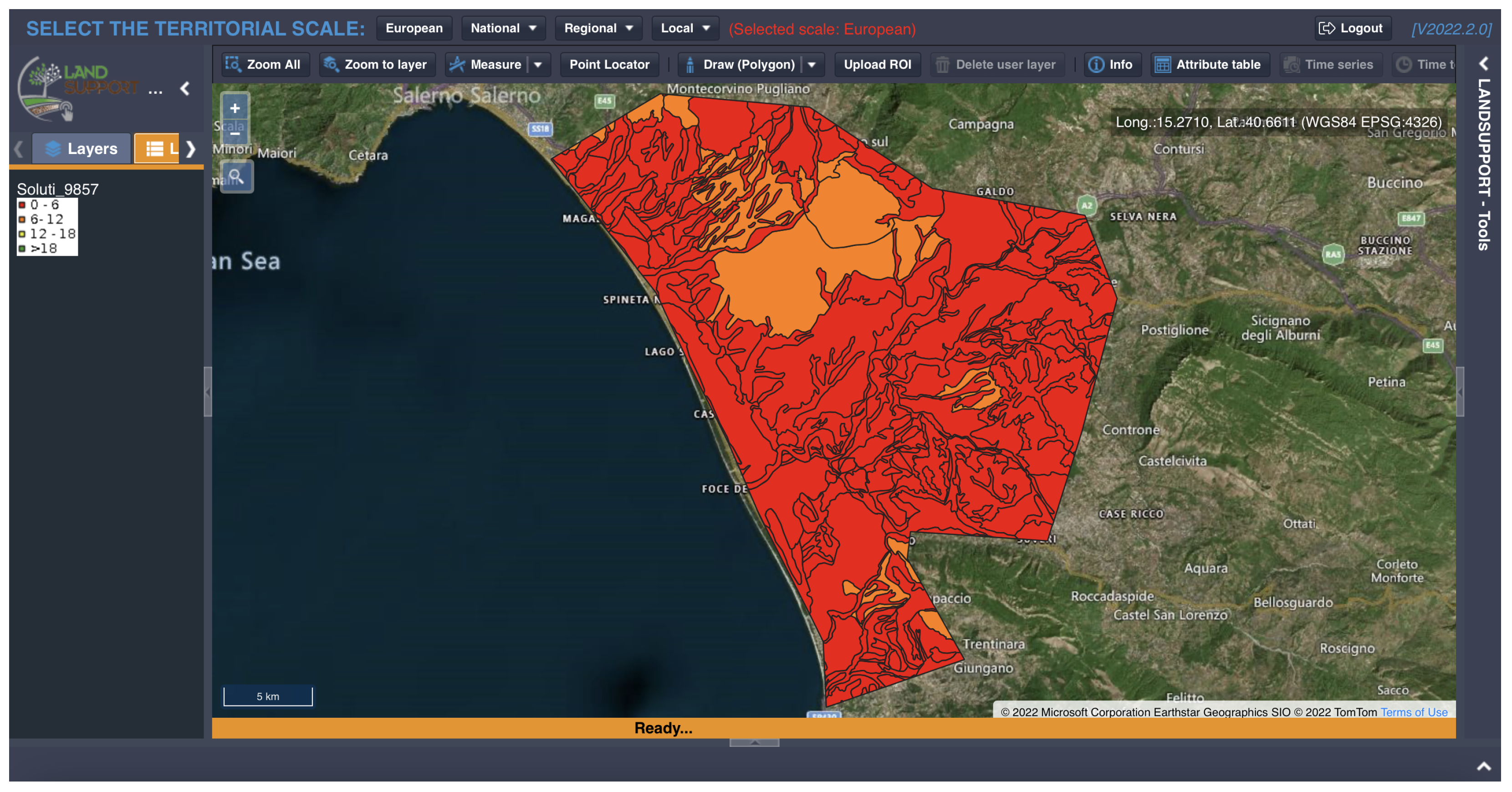Open the National scale dropdown
Screen dimensions: 1512x792
503,28
